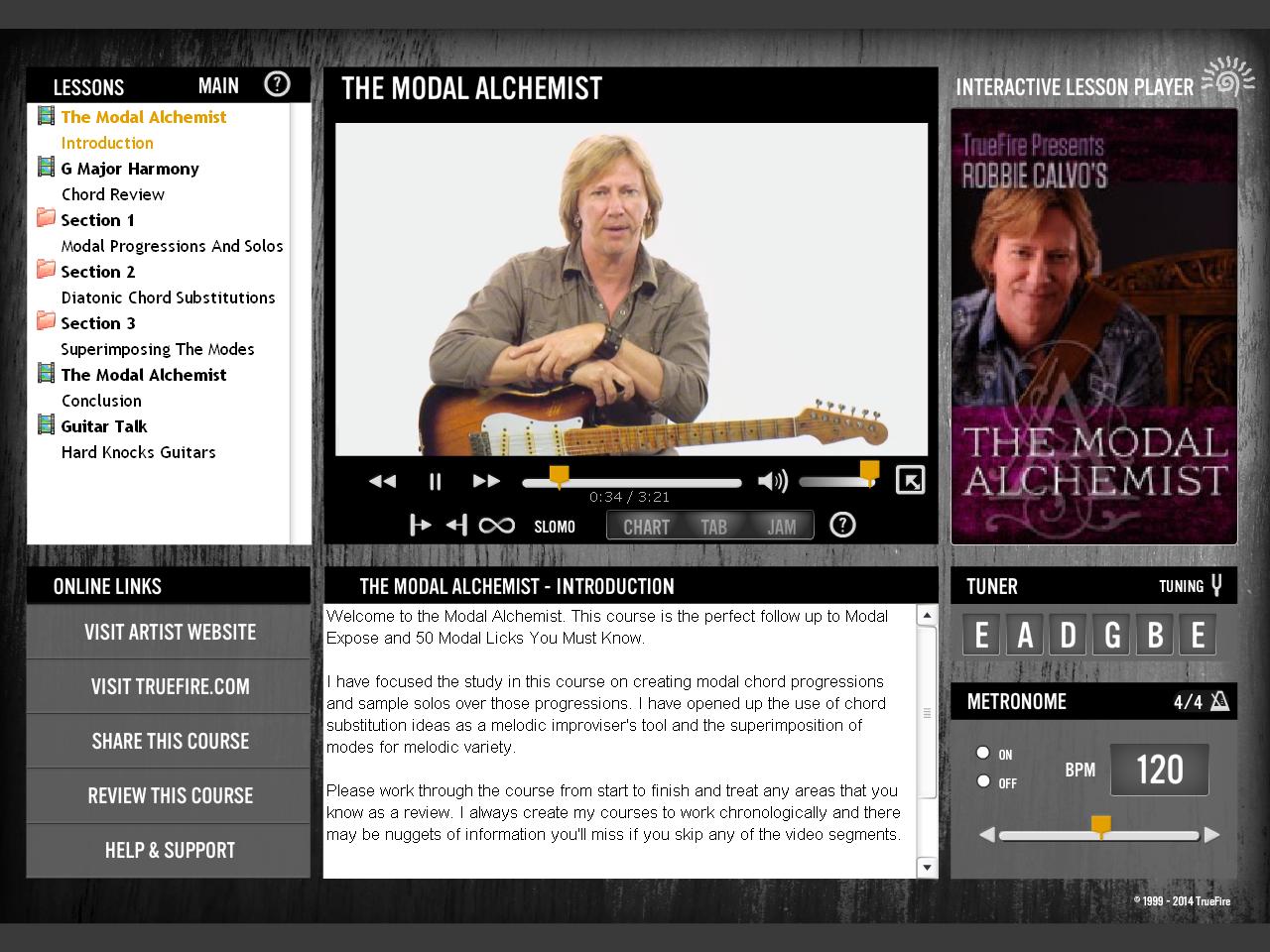Click the rewind button
The width and height of the screenshot is (1270, 952).
point(382,481)
